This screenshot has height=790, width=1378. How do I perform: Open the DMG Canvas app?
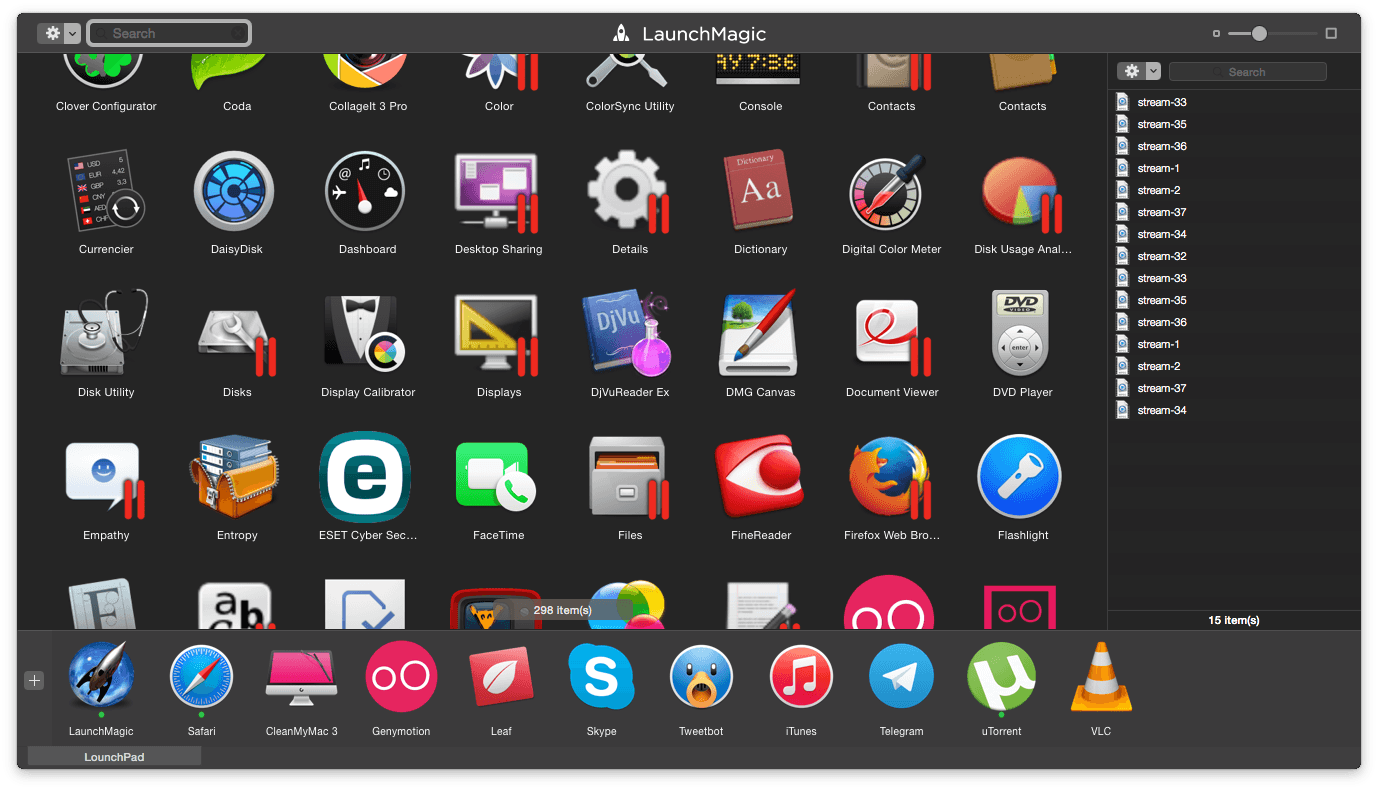coord(760,334)
